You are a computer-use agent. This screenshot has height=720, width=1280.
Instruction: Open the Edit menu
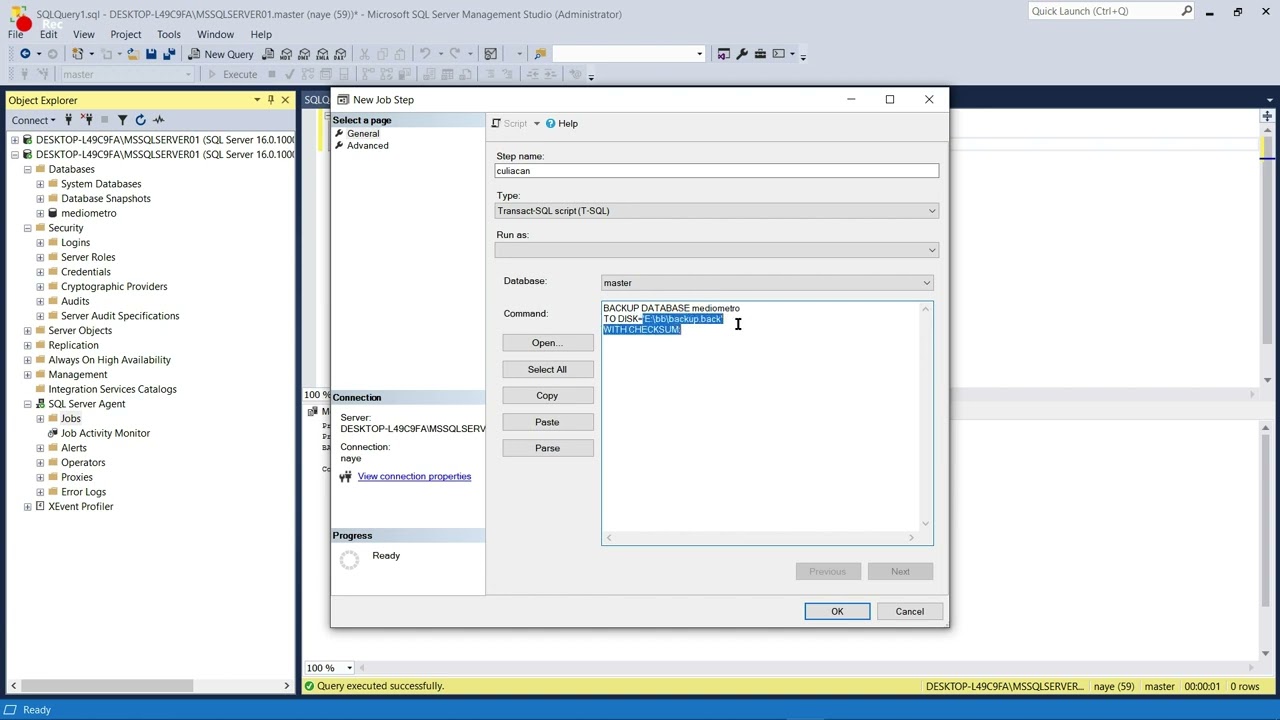48,34
